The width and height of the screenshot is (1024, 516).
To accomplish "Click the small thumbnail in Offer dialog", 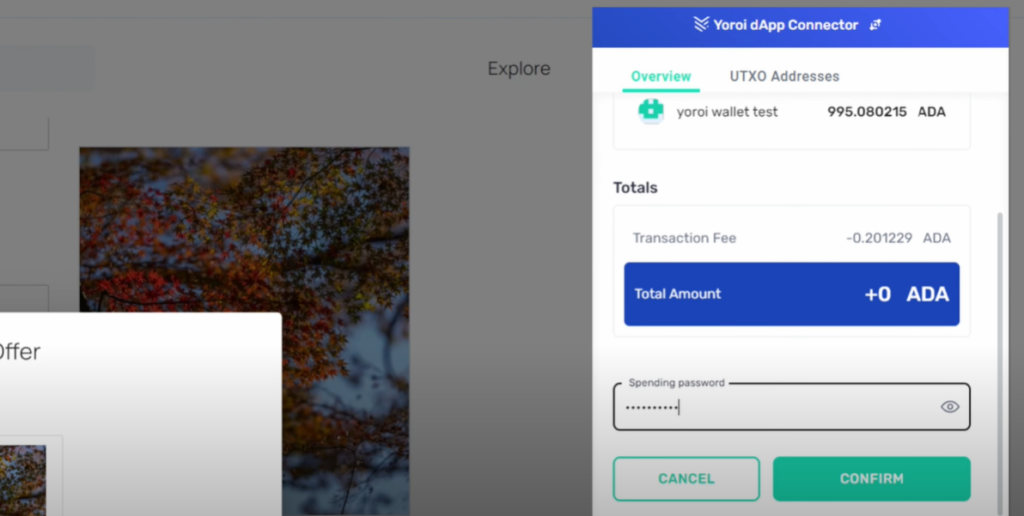I will click(23, 480).
